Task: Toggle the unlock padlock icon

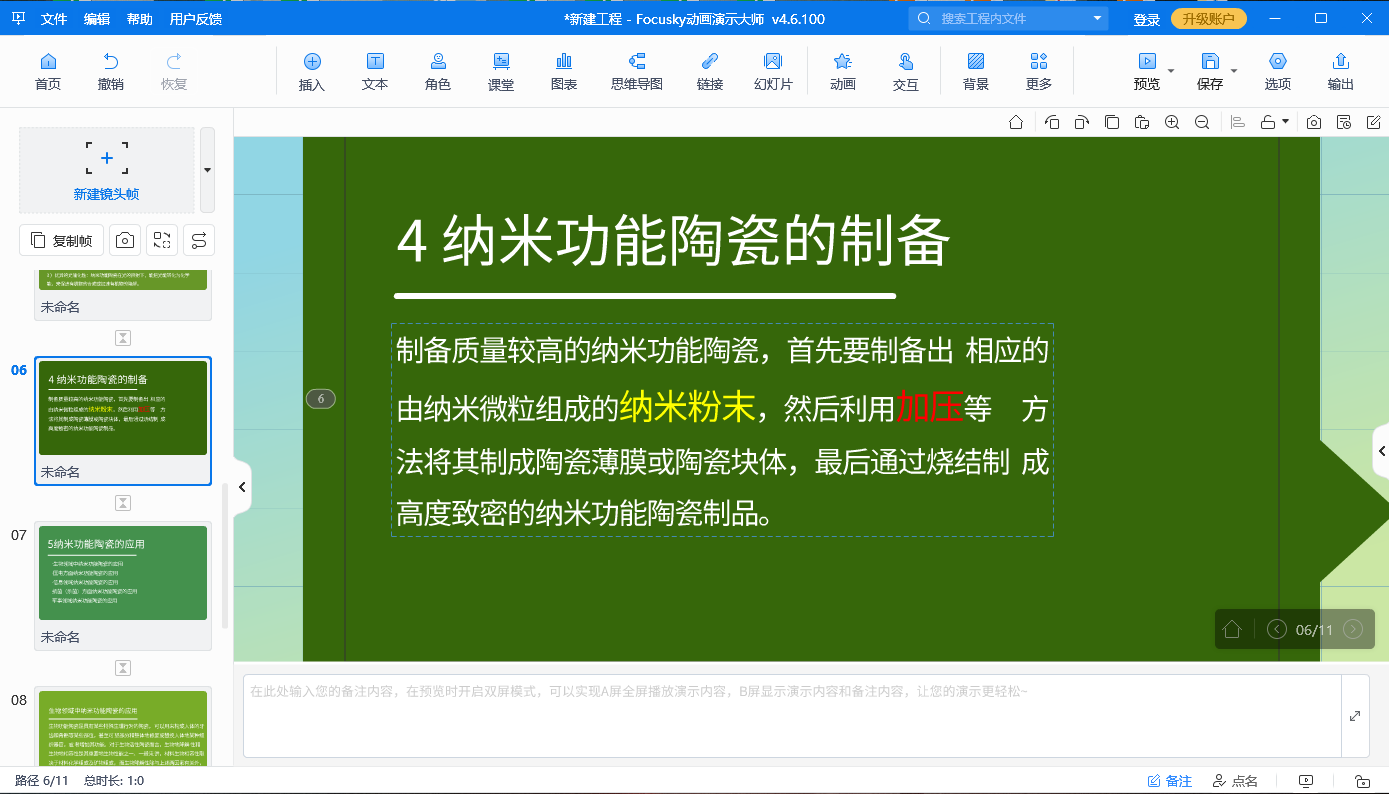Action: point(1268,122)
